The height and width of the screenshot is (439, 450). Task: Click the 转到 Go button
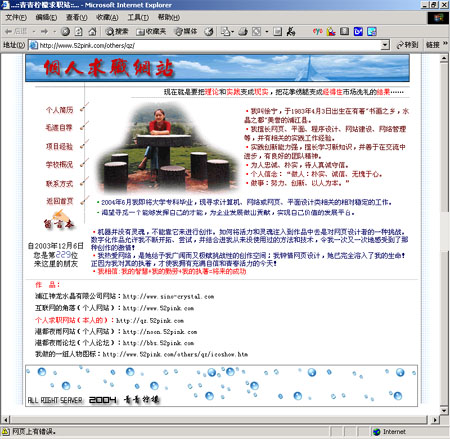pyautogui.click(x=407, y=45)
